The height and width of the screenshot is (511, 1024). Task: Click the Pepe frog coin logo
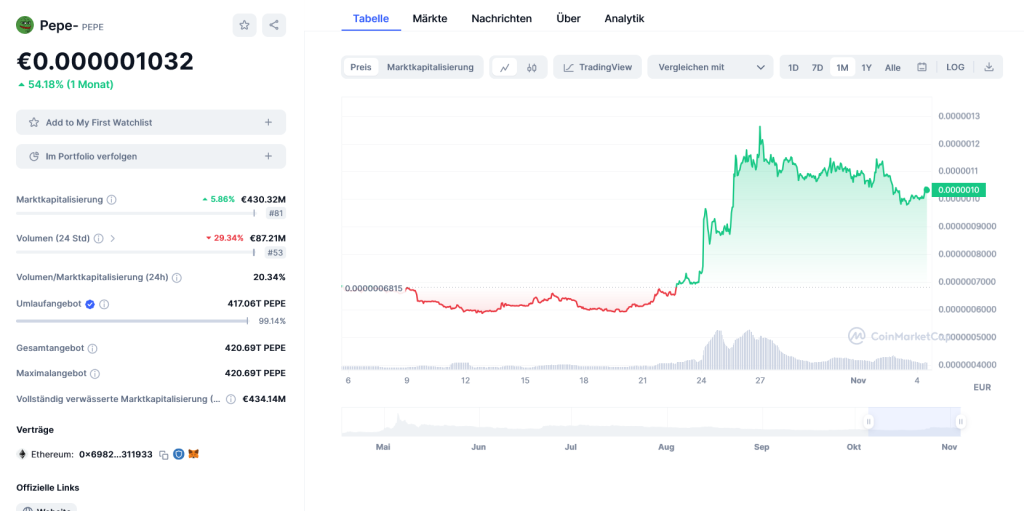(x=25, y=25)
